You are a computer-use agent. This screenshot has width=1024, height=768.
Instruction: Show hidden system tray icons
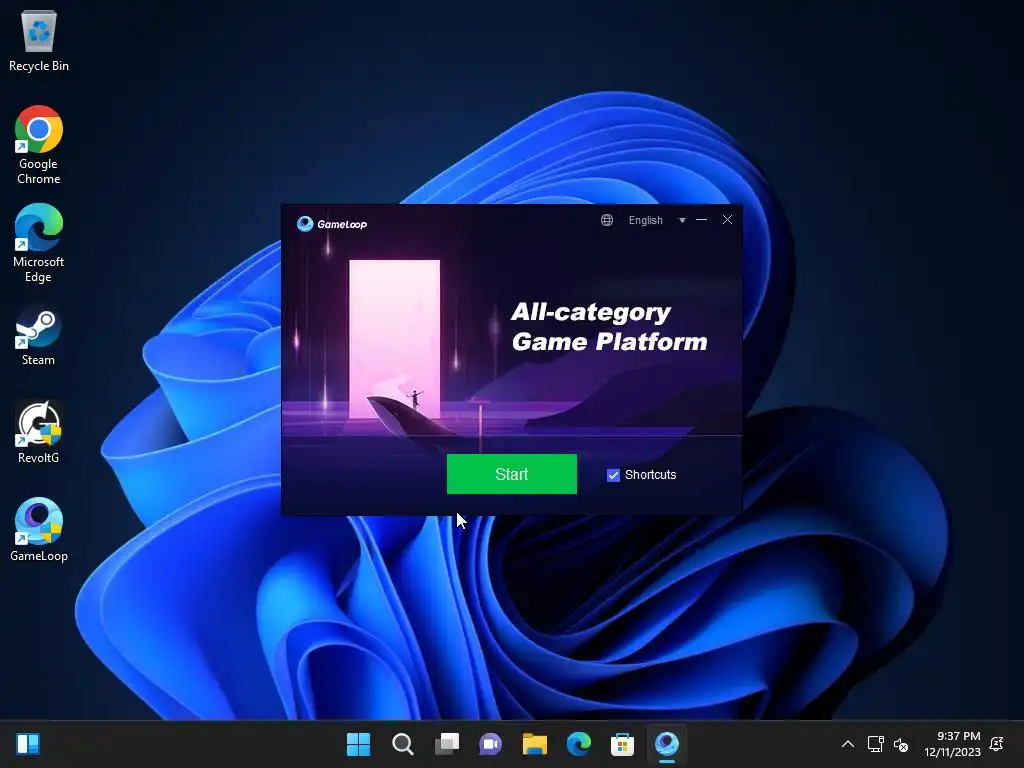848,744
